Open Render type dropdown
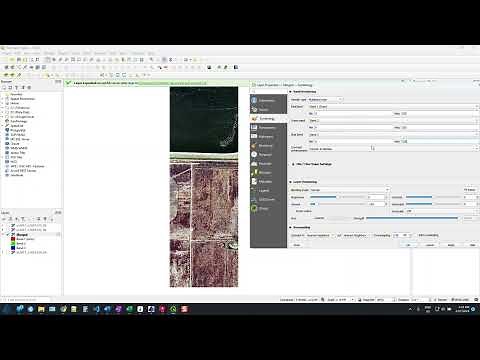This screenshot has height=360, width=480. (x=325, y=99)
